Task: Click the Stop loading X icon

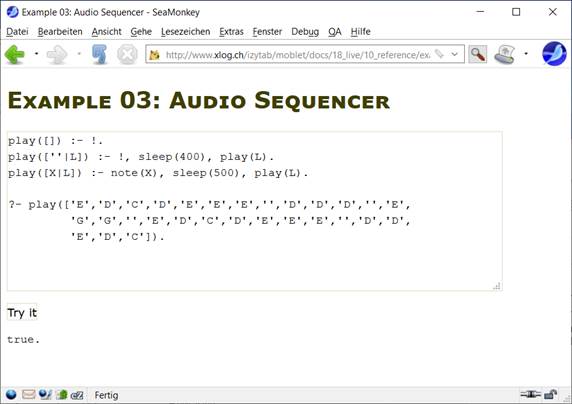Action: pos(127,54)
